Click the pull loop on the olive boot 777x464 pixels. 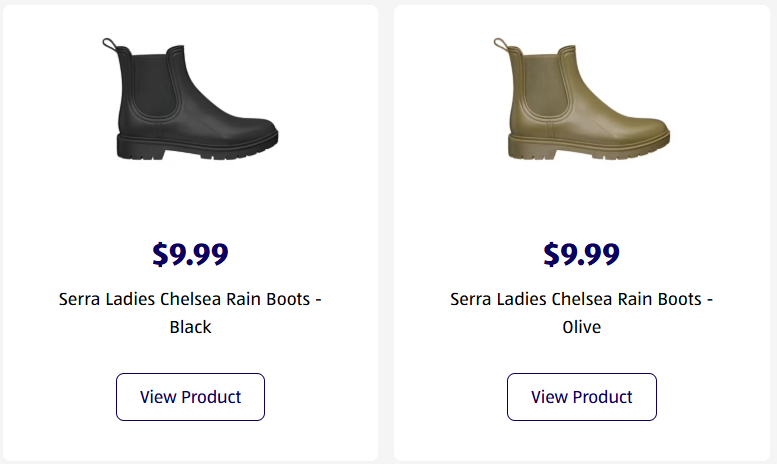501,44
